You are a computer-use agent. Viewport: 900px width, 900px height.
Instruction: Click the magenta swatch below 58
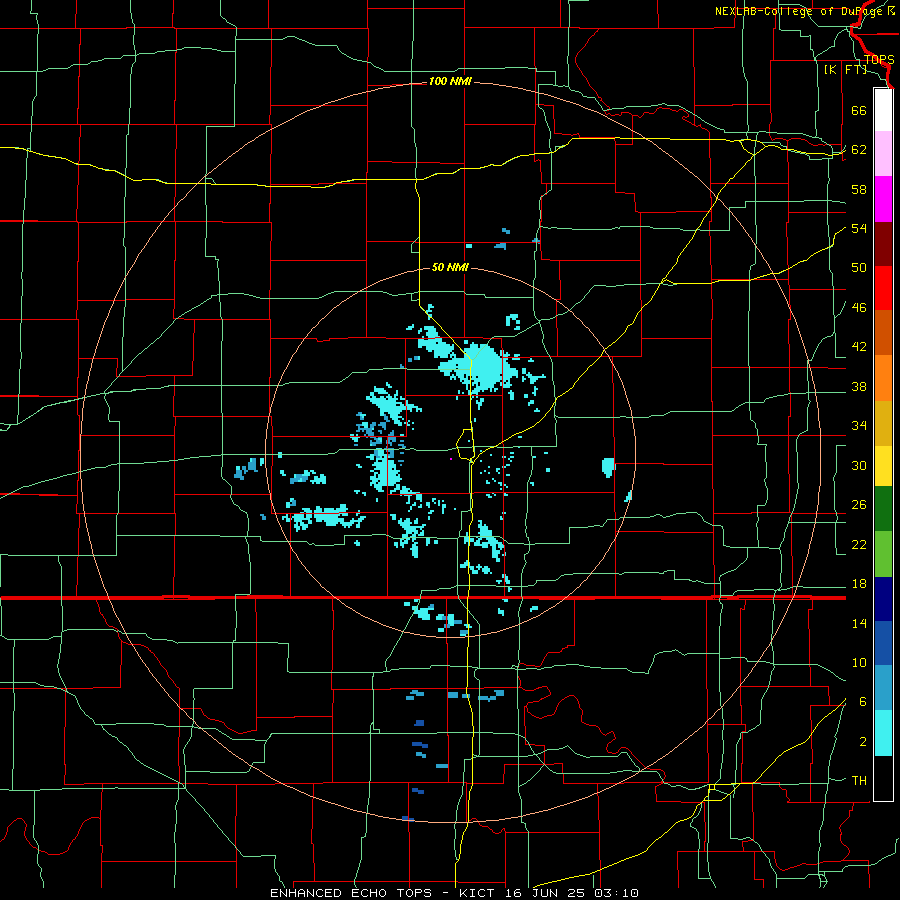883,199
